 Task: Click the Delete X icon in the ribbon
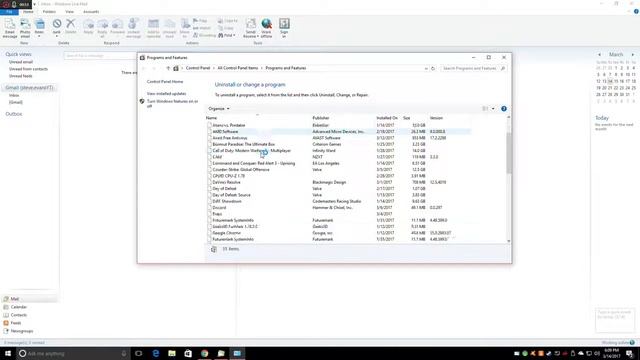[x=71, y=24]
